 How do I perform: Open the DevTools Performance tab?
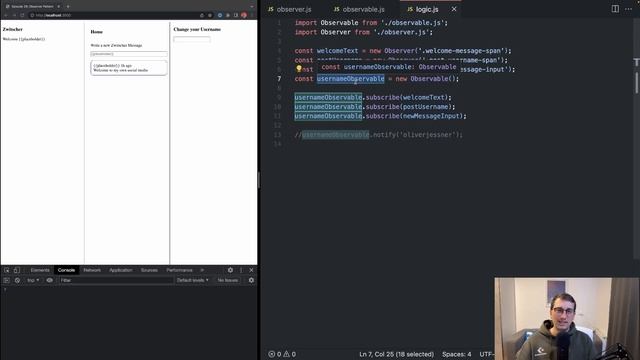[179, 270]
